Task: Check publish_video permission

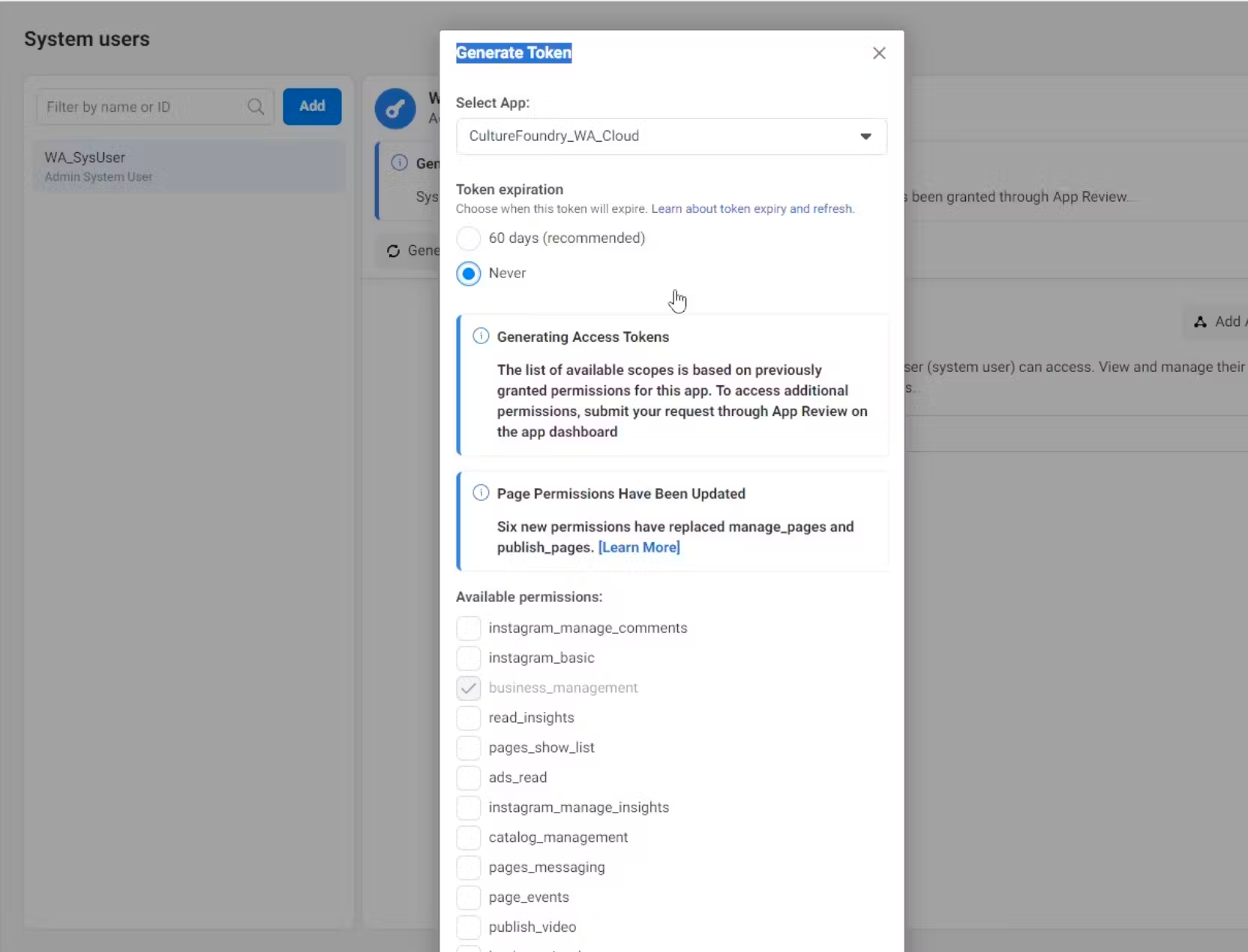Action: (469, 927)
